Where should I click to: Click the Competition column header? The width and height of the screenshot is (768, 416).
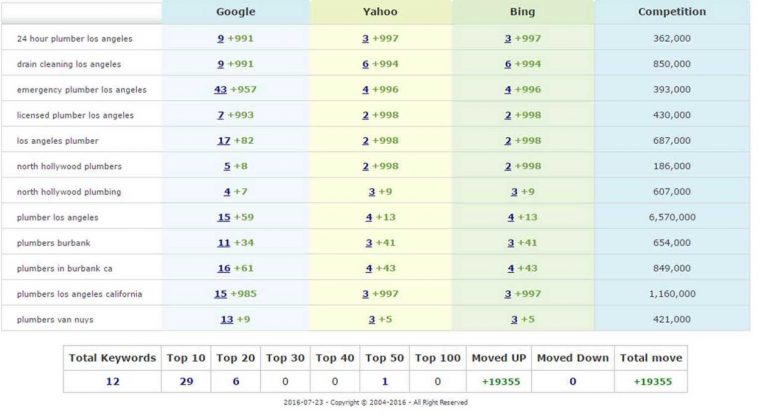click(x=671, y=12)
